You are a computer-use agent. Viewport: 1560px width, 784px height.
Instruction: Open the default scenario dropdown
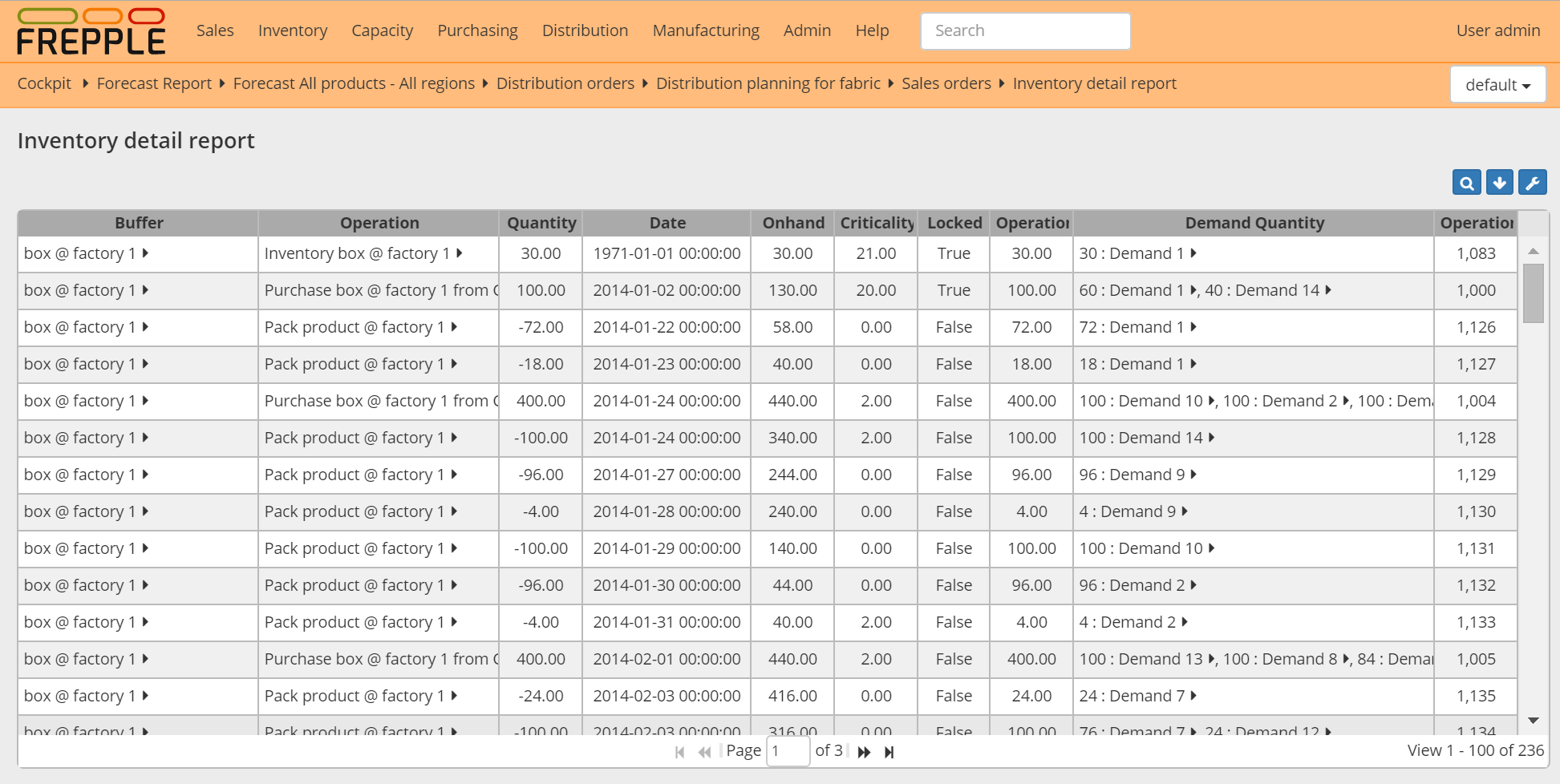[1497, 85]
